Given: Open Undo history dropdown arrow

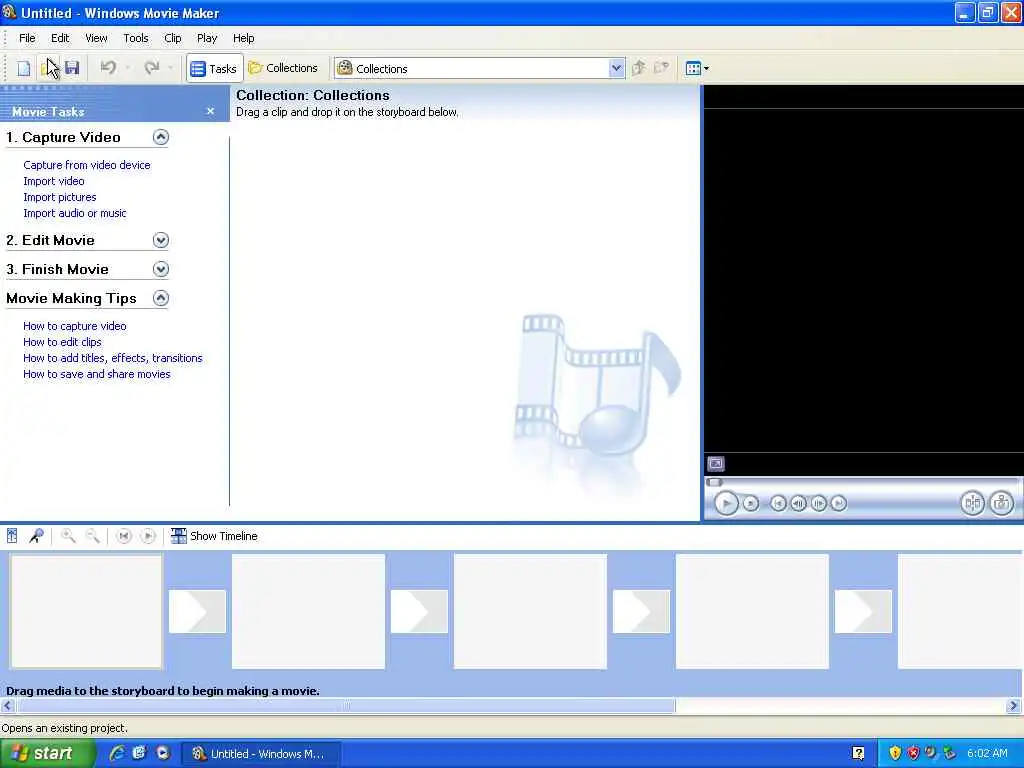Looking at the screenshot, I should (x=127, y=68).
